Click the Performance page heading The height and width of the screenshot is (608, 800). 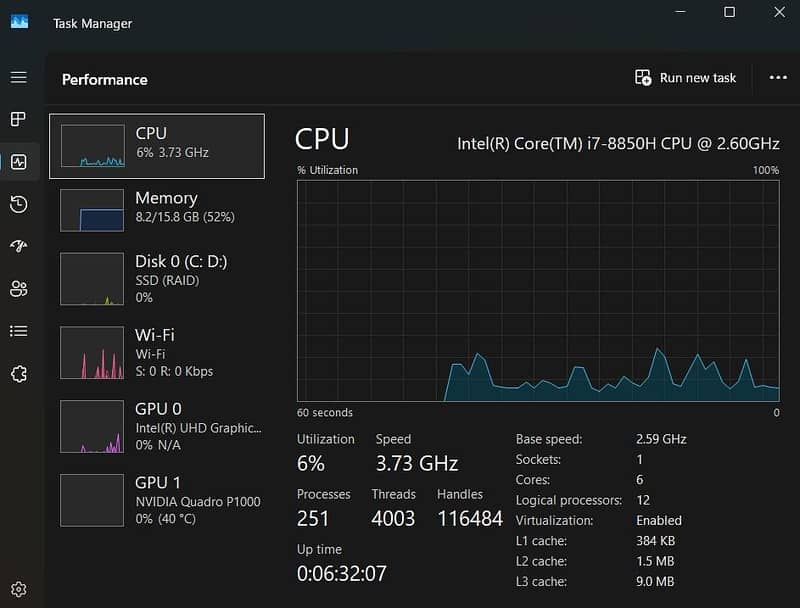pyautogui.click(x=105, y=80)
